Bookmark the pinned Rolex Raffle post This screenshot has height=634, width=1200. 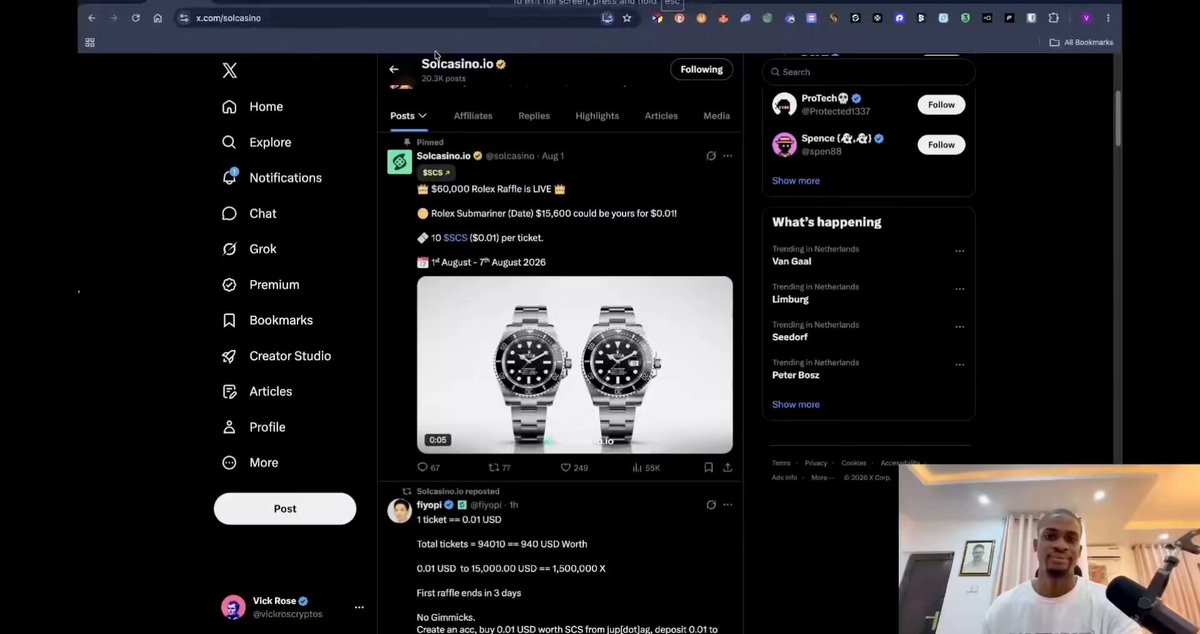click(708, 467)
